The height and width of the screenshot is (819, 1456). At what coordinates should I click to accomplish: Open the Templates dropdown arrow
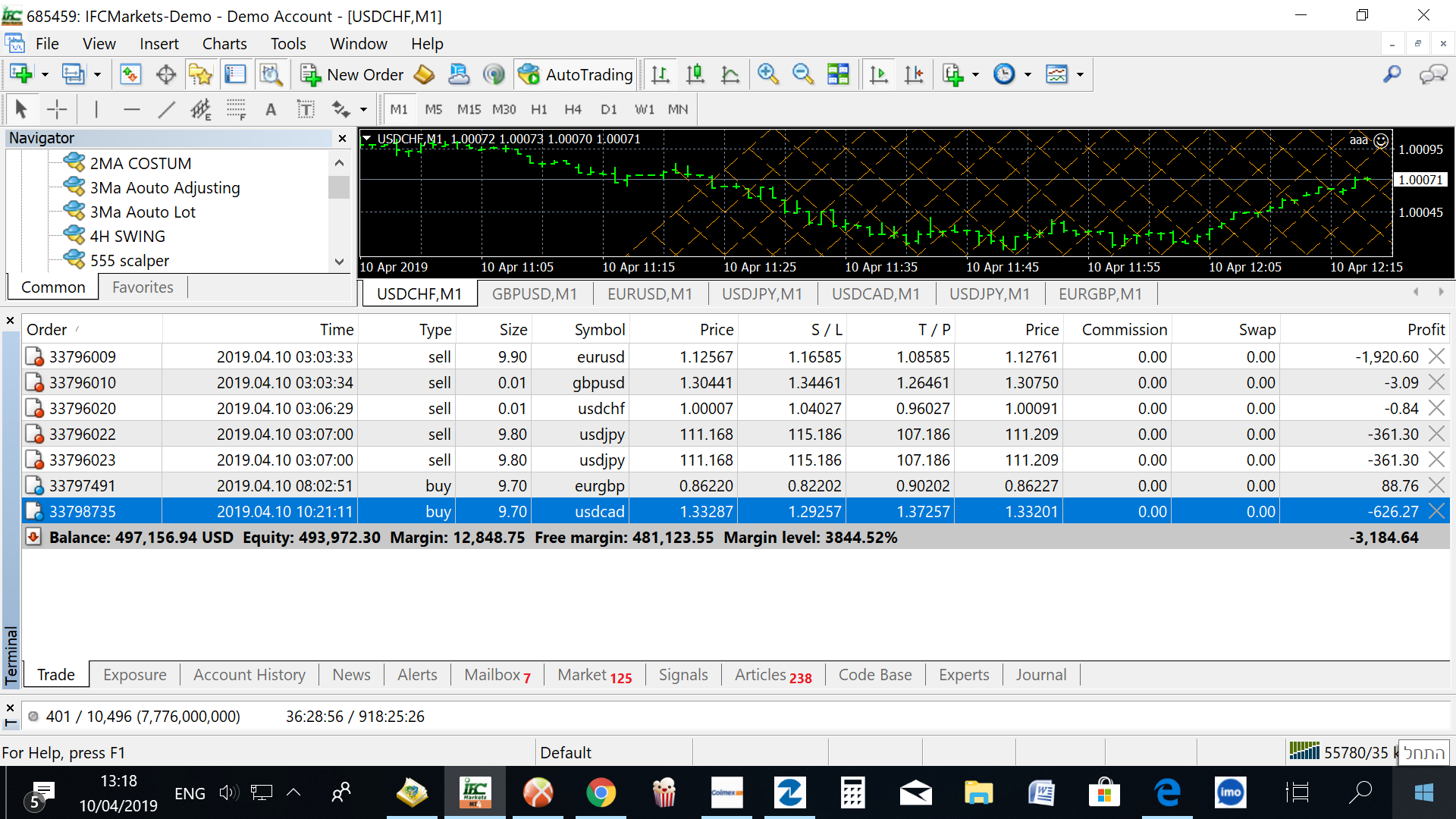1080,74
